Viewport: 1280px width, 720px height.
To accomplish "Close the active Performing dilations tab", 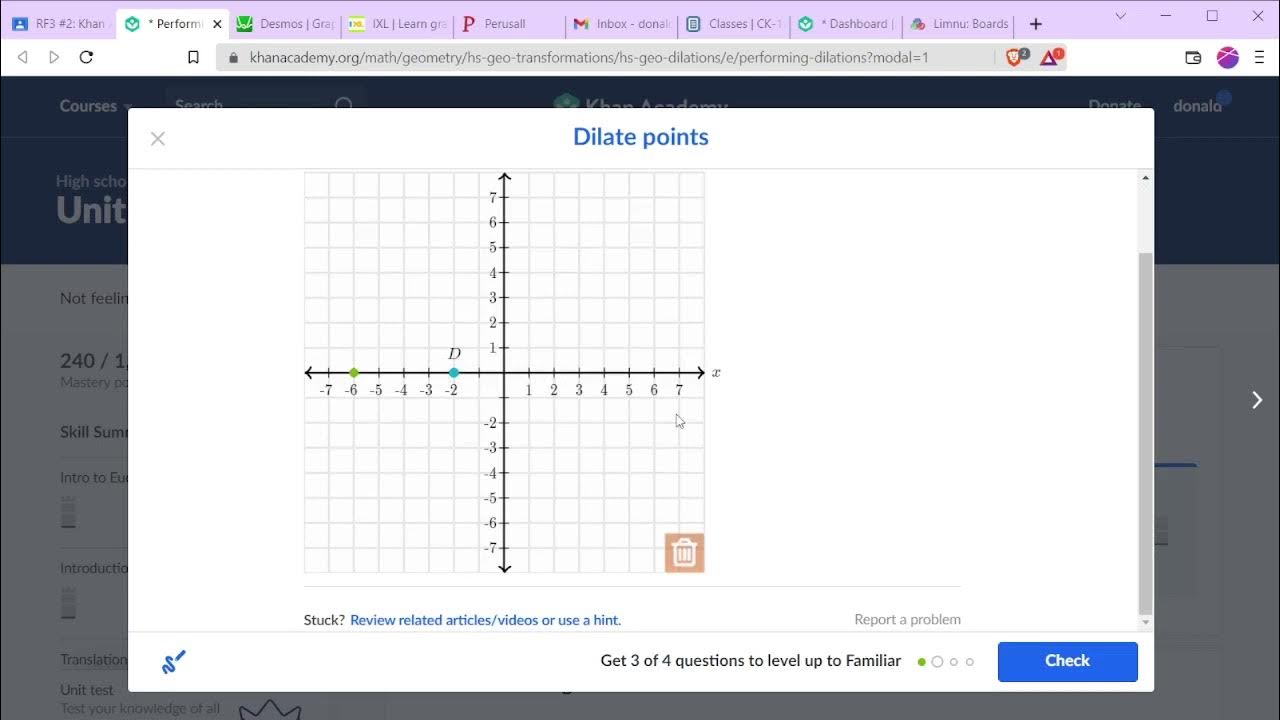I will pos(217,24).
